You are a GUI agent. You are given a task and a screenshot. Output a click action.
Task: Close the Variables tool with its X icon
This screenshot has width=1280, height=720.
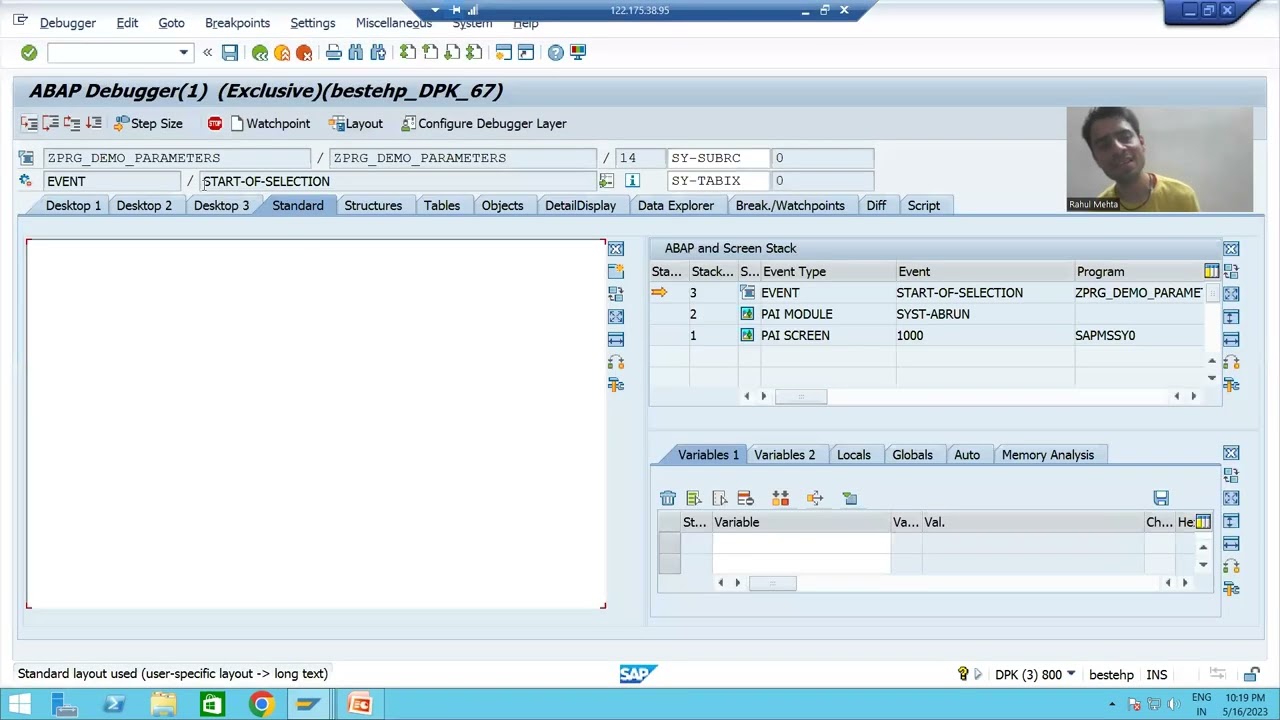pyautogui.click(x=1231, y=453)
